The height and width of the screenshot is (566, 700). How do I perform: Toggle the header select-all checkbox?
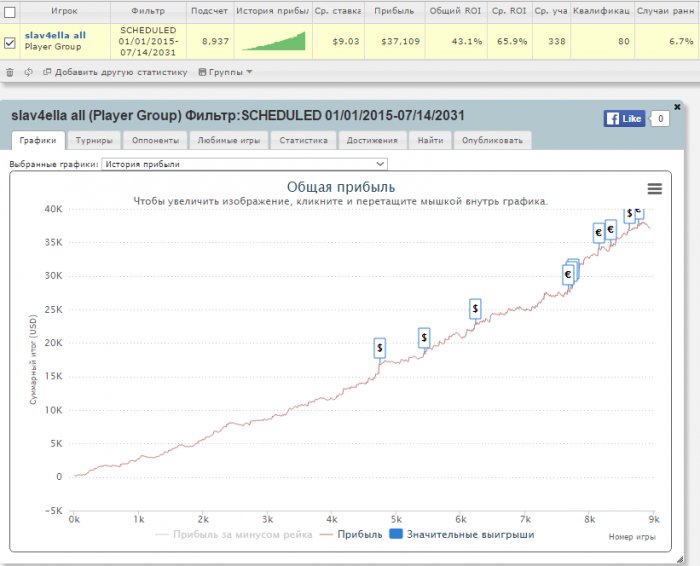(9, 12)
